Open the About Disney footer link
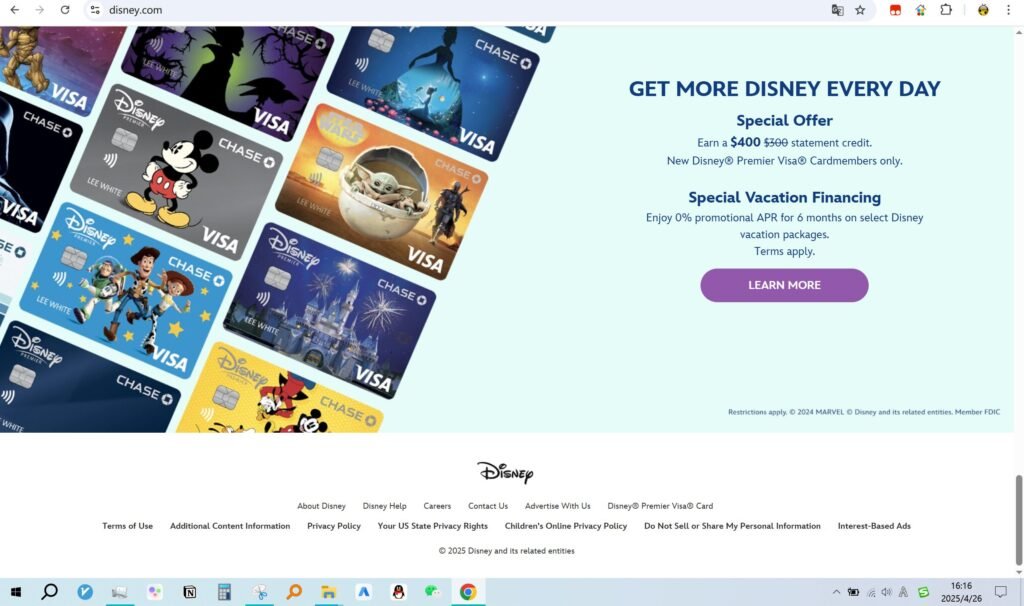1024x606 pixels. click(x=321, y=506)
